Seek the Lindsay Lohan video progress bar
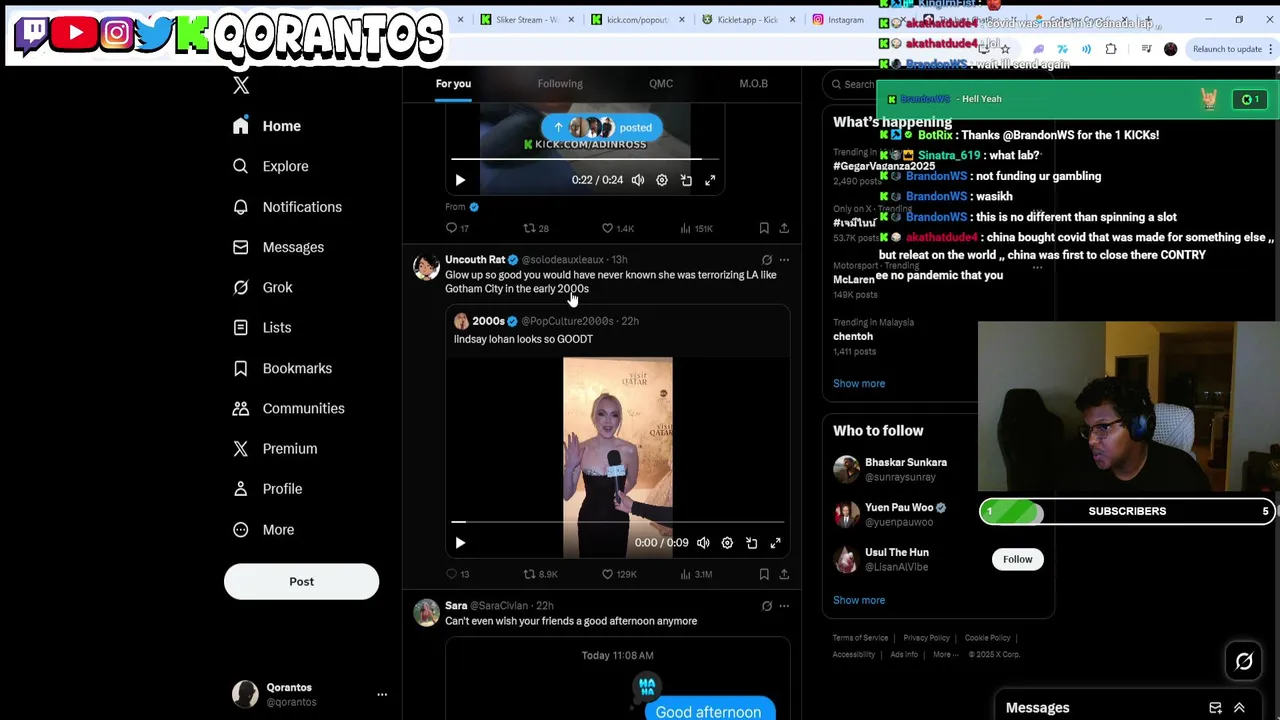The image size is (1280, 720). [617, 522]
